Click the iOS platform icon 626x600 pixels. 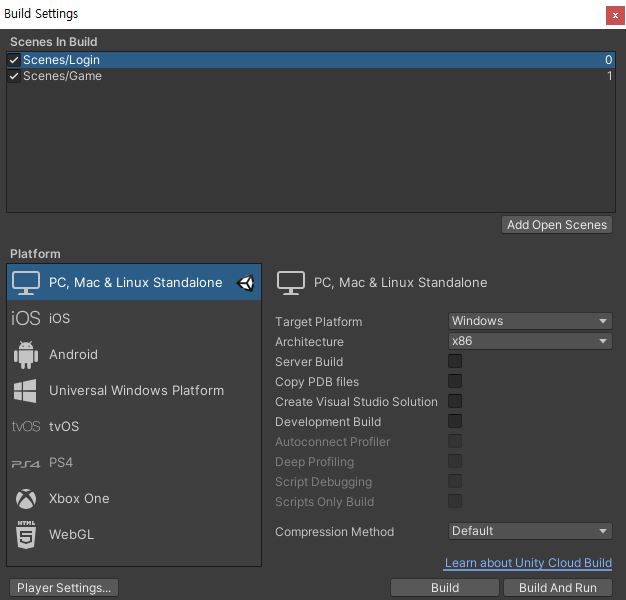click(x=26, y=318)
